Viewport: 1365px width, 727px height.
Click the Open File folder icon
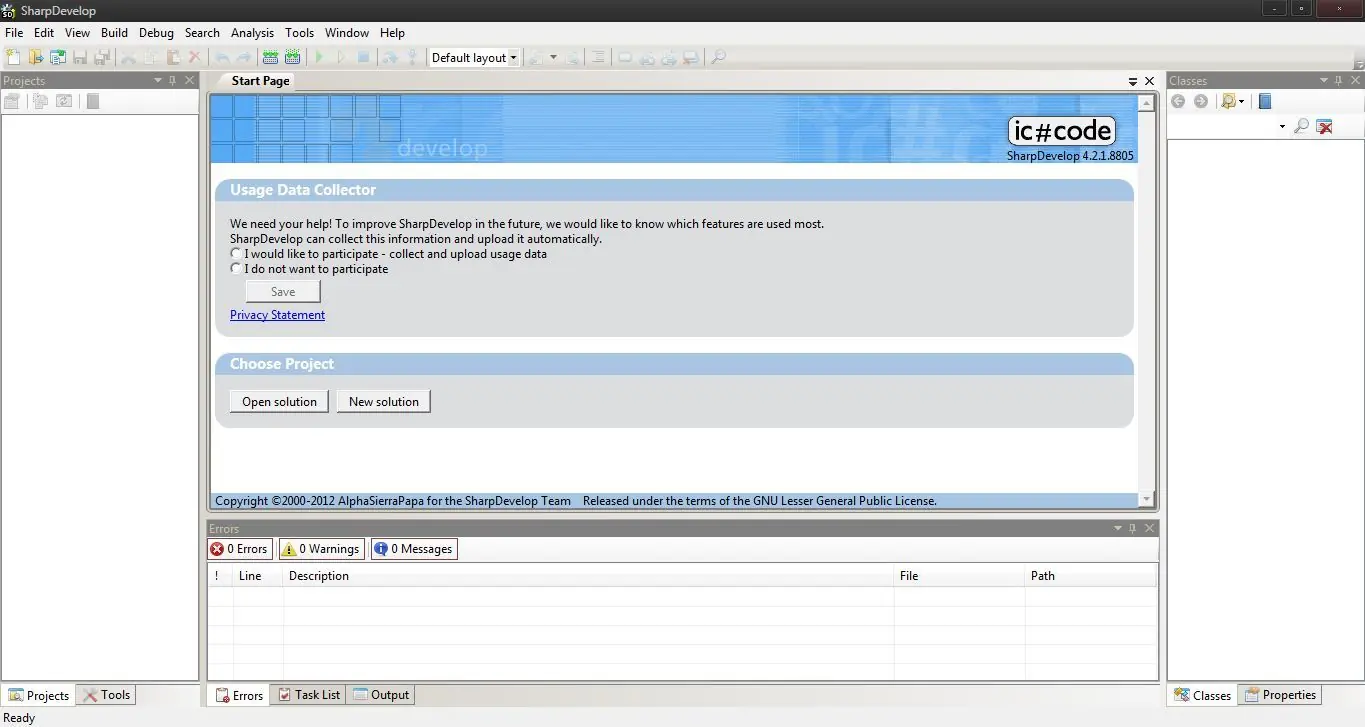(x=36, y=58)
